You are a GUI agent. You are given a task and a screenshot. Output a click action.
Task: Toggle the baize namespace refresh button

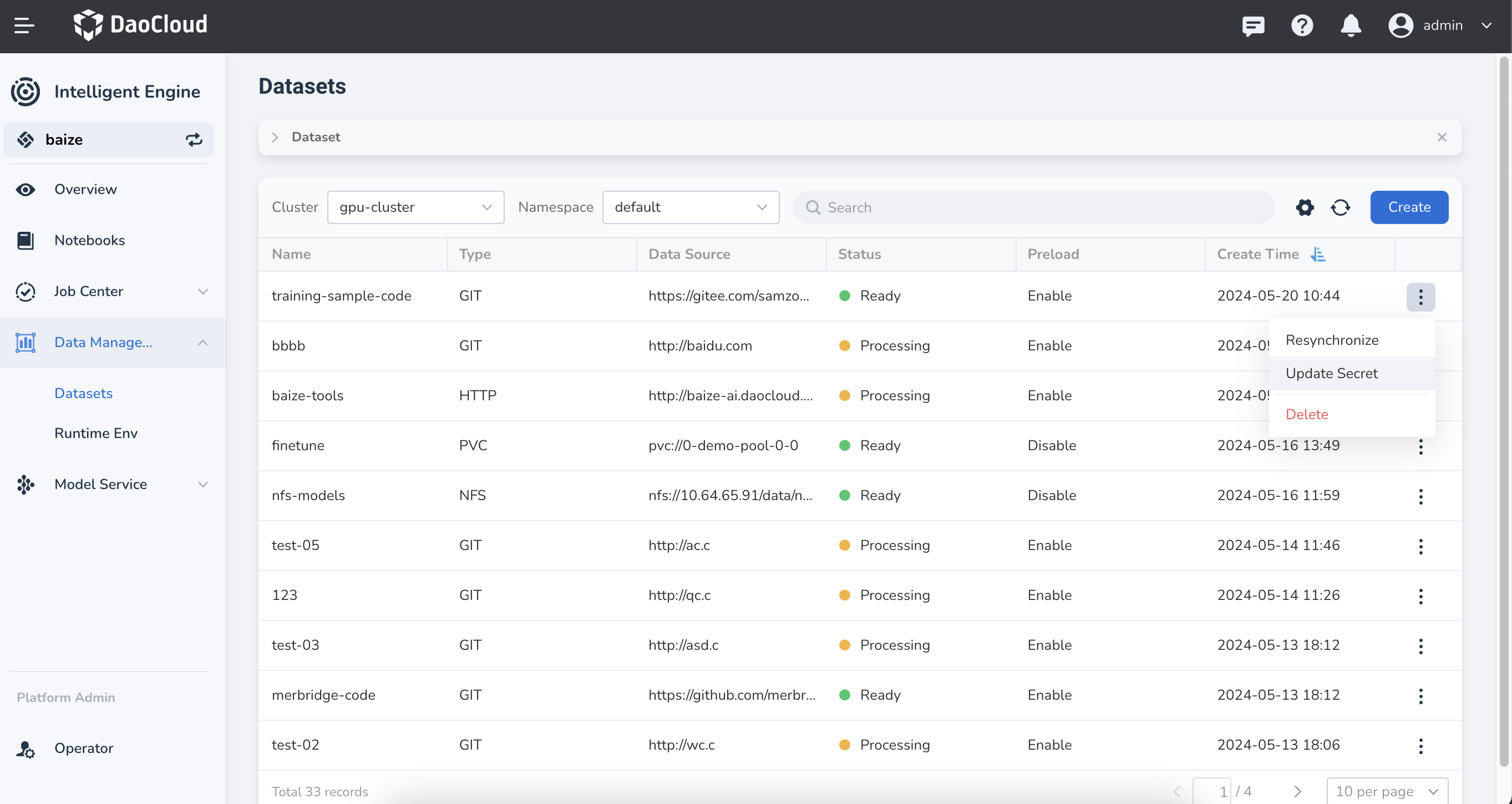(x=194, y=139)
